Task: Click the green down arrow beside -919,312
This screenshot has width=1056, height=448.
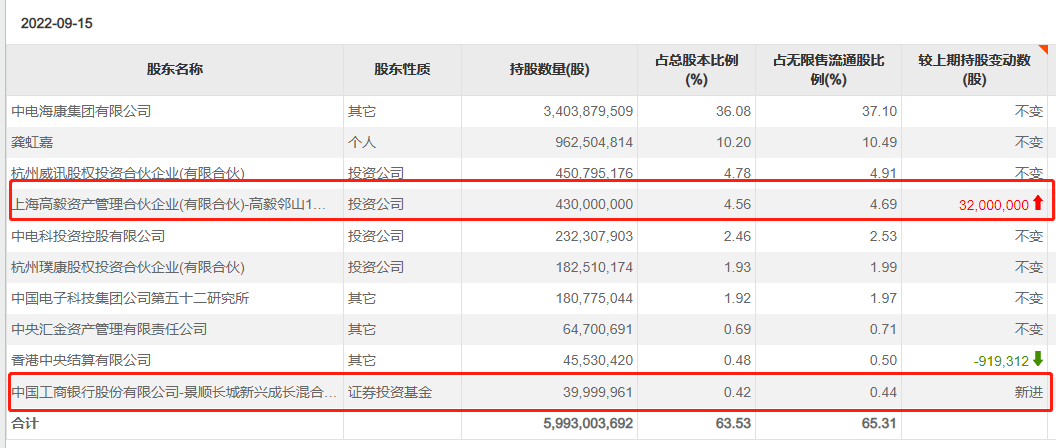Action: click(1038, 359)
